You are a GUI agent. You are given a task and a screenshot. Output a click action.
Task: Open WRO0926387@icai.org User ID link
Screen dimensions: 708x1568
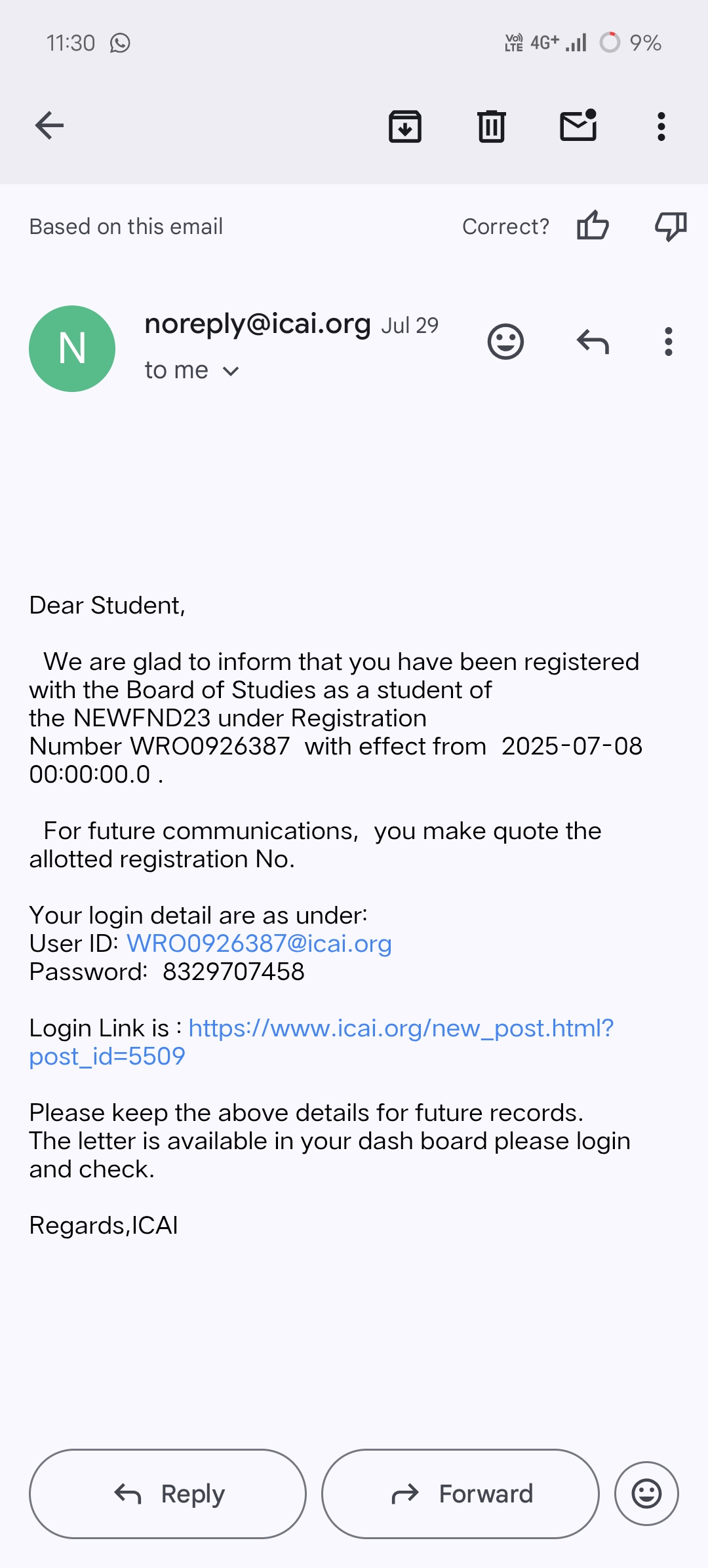pos(259,943)
